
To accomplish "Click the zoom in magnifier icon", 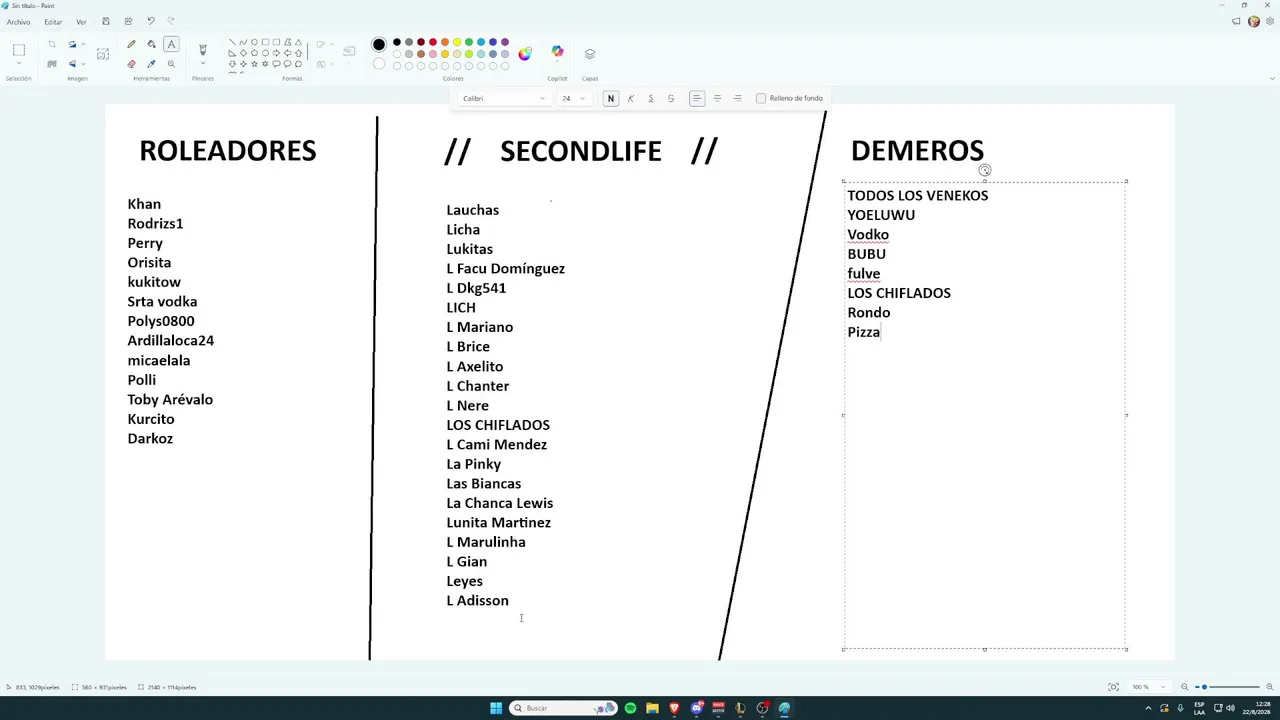I will pyautogui.click(x=1270, y=687).
